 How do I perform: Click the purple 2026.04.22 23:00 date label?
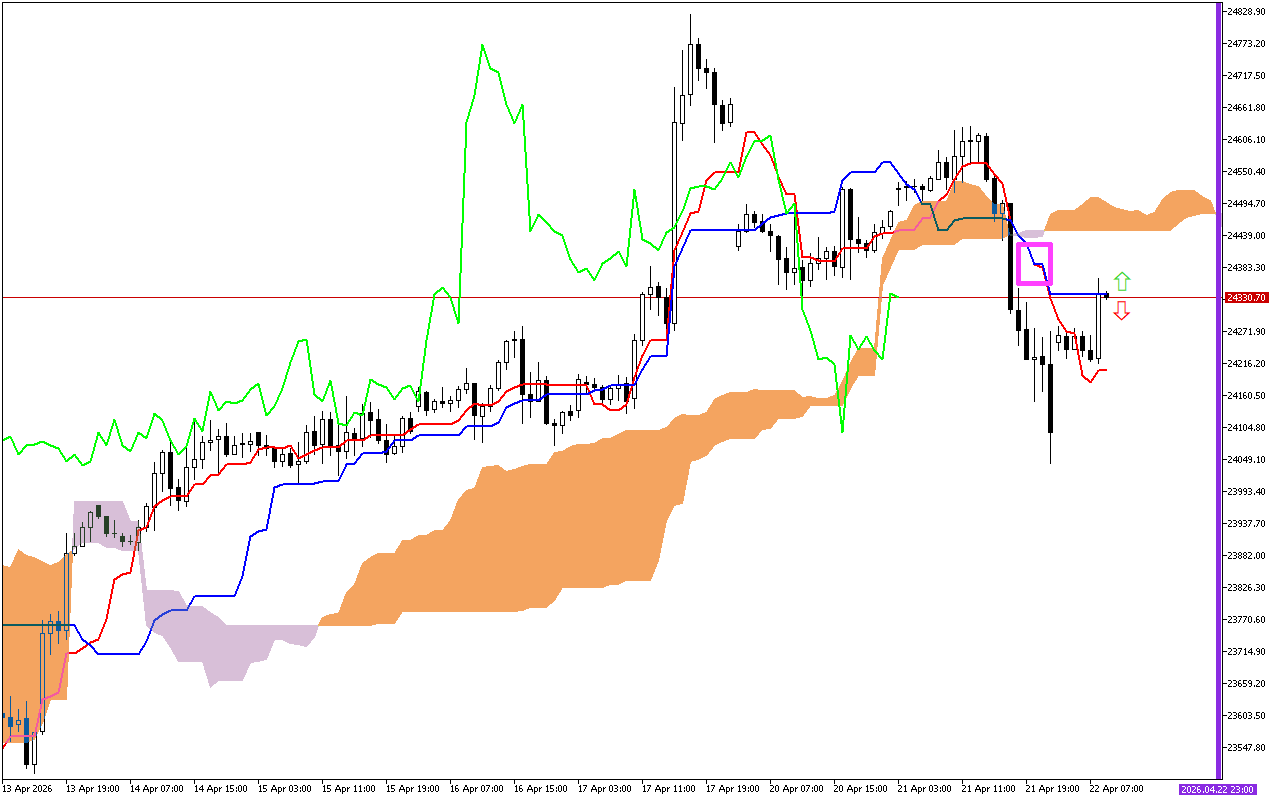pyautogui.click(x=1217, y=789)
